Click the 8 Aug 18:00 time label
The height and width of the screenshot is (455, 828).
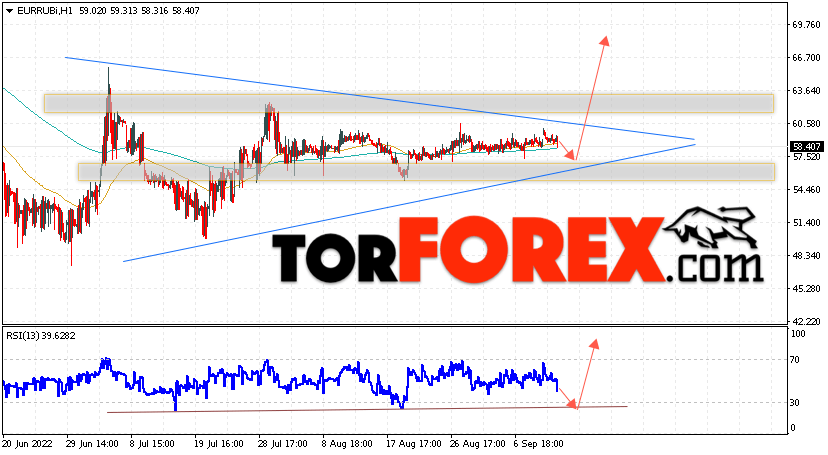click(x=347, y=444)
